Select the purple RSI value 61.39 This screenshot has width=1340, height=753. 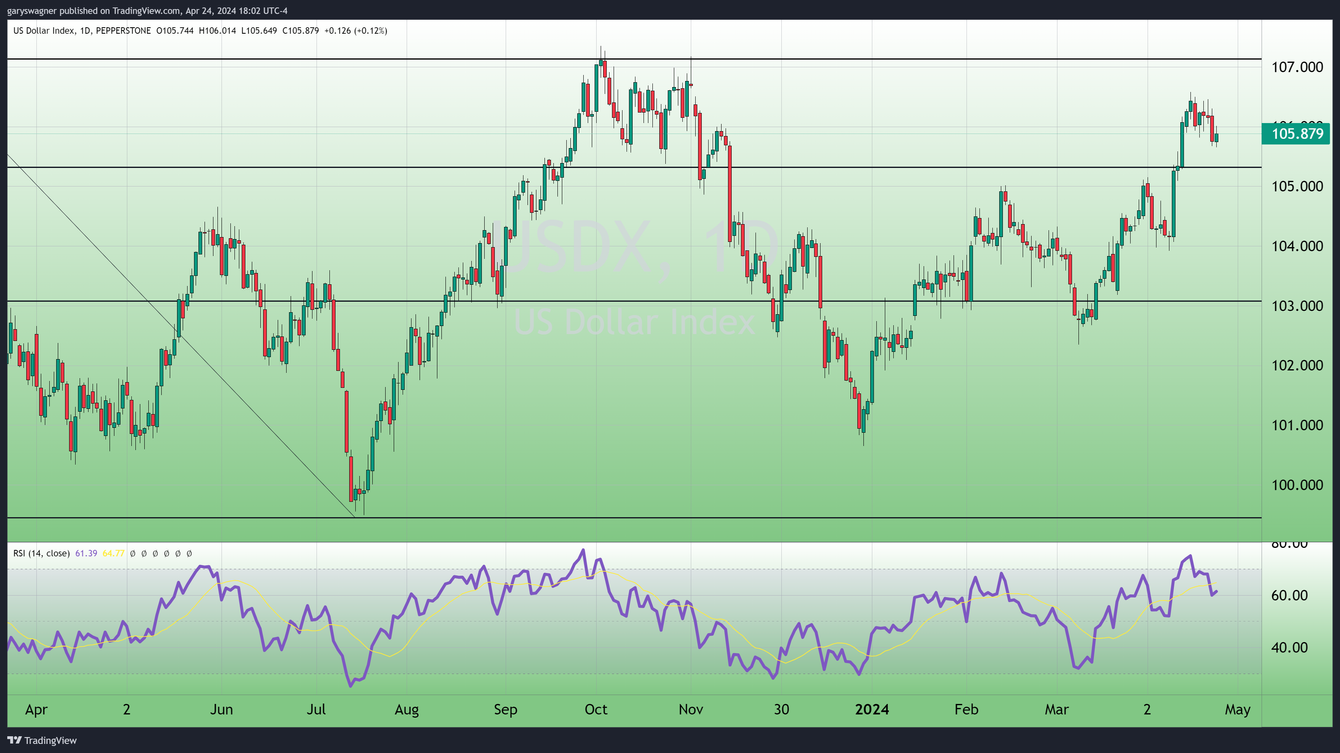pyautogui.click(x=87, y=552)
